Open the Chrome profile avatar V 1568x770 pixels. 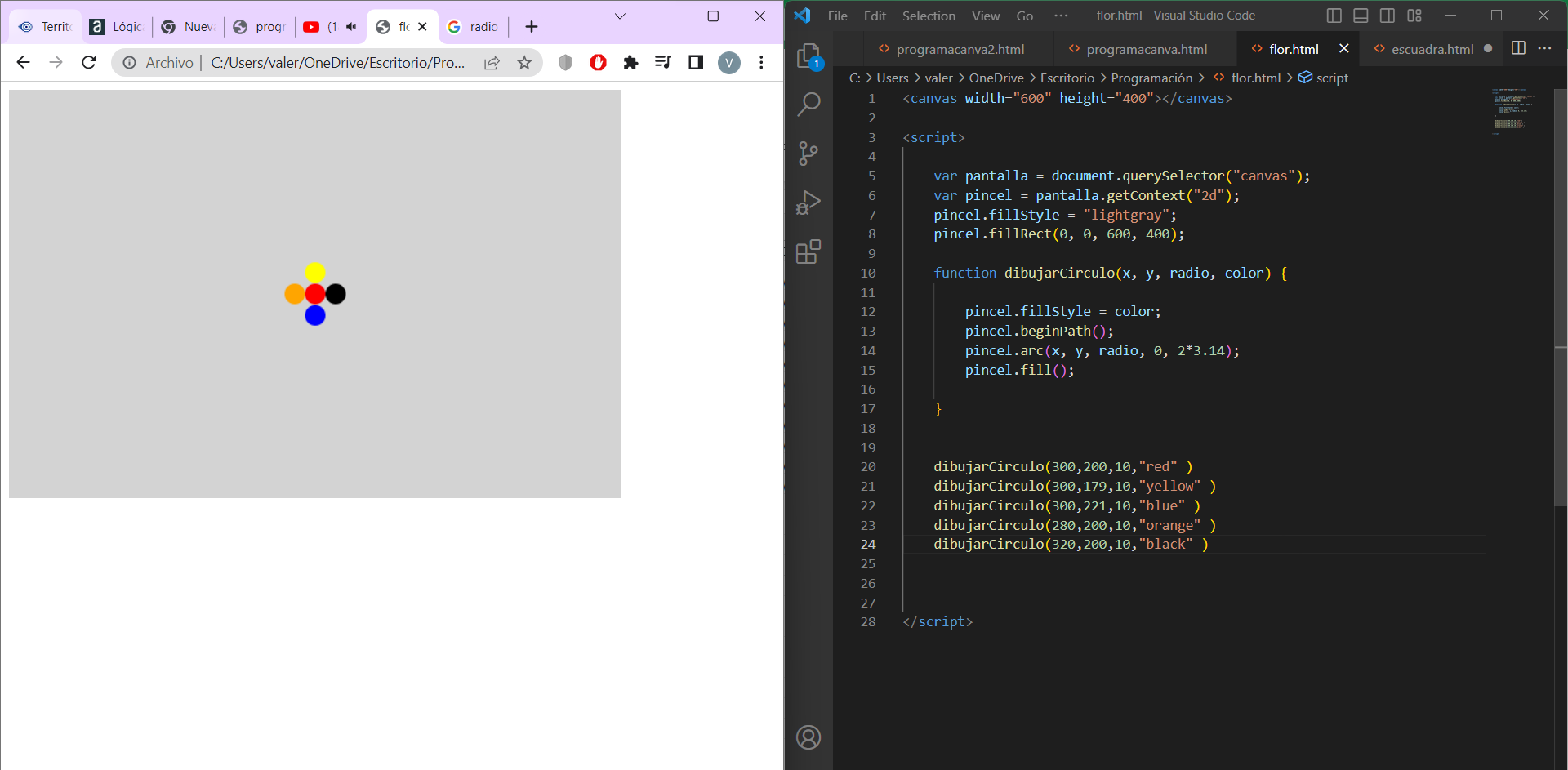pyautogui.click(x=729, y=62)
